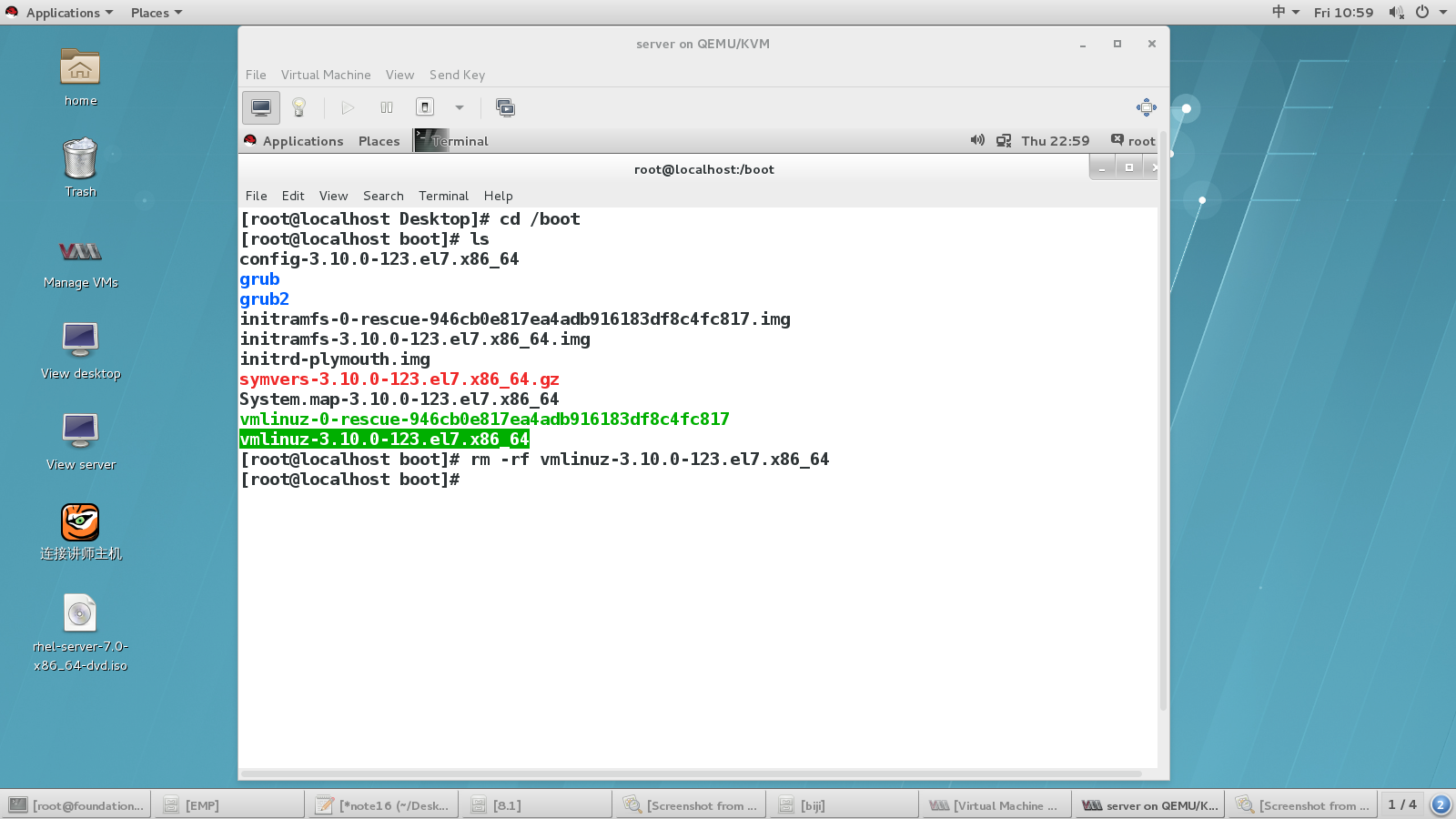Switch to server on QEMU/KVM taskbar item
The width and height of the screenshot is (1456, 819).
[1150, 805]
